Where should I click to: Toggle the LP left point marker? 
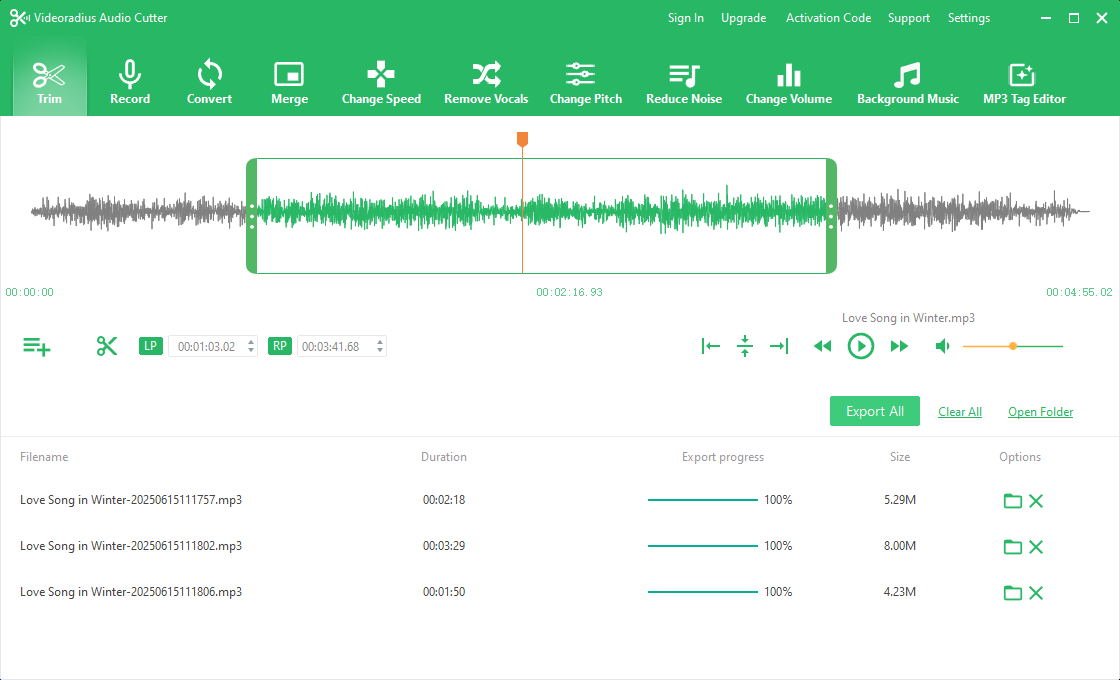(x=150, y=345)
